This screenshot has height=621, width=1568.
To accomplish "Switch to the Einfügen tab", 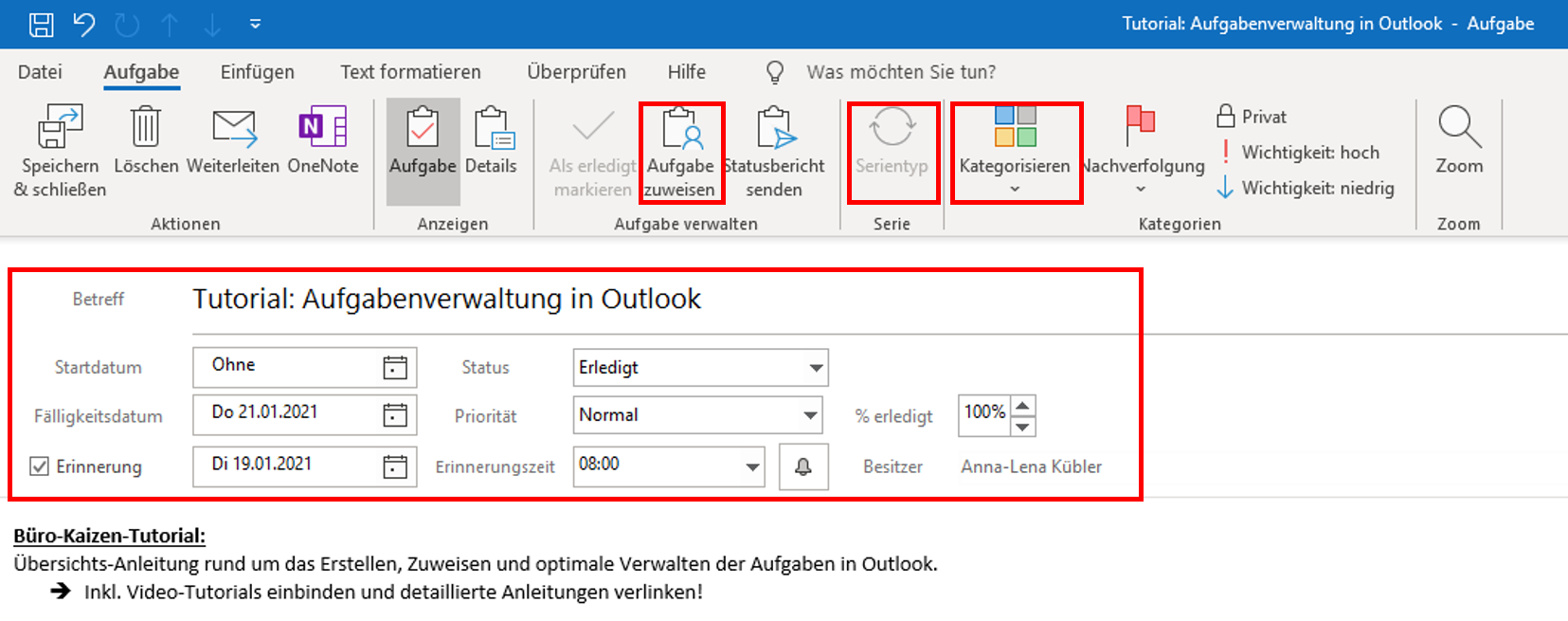I will [x=257, y=72].
